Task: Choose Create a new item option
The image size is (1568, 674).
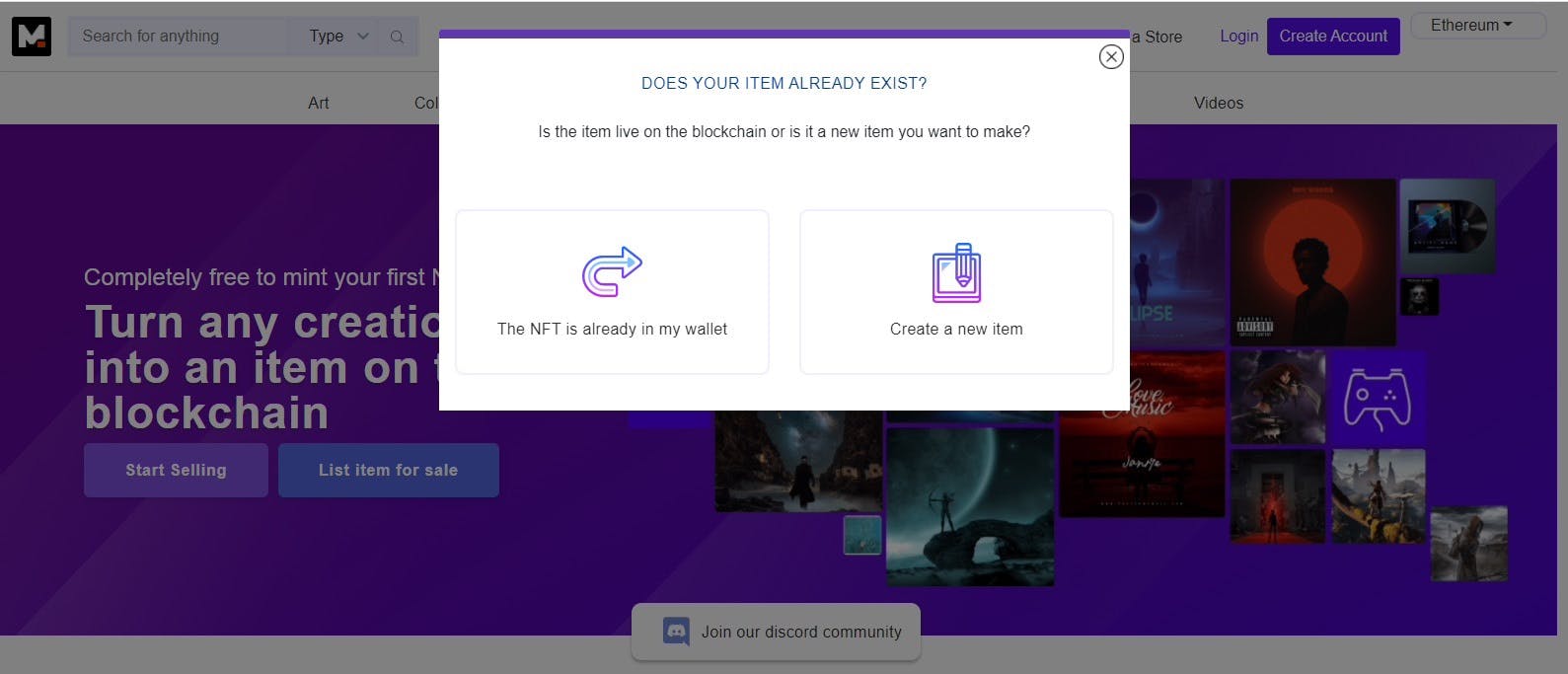Action: (956, 292)
